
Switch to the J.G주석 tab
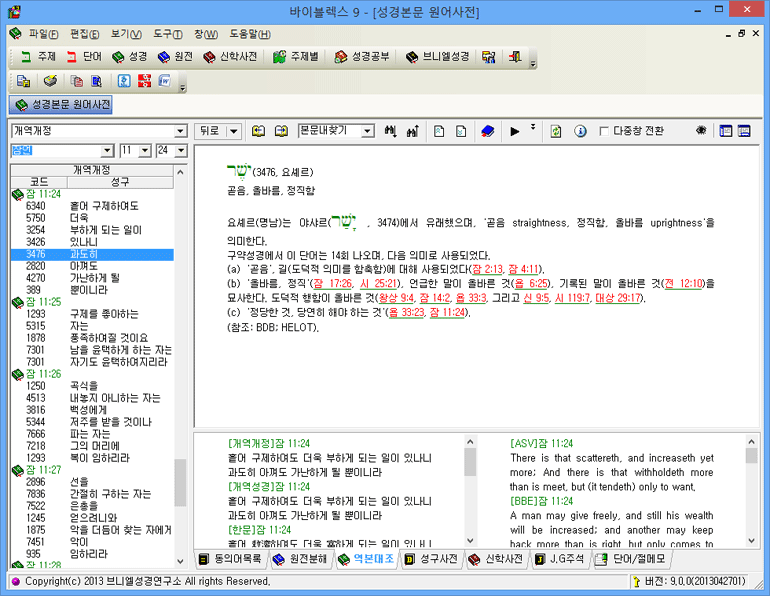[560, 559]
